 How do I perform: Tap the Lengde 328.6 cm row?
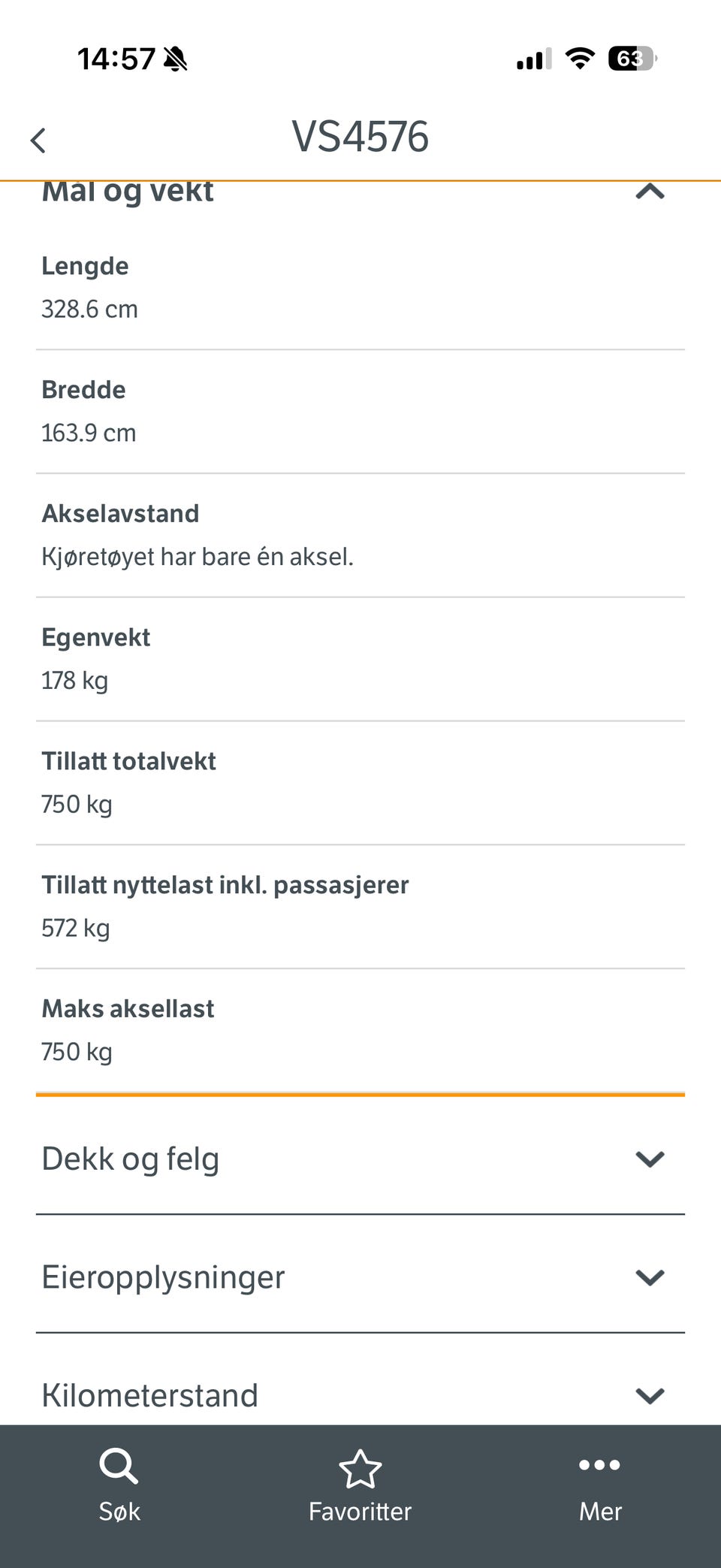click(360, 288)
